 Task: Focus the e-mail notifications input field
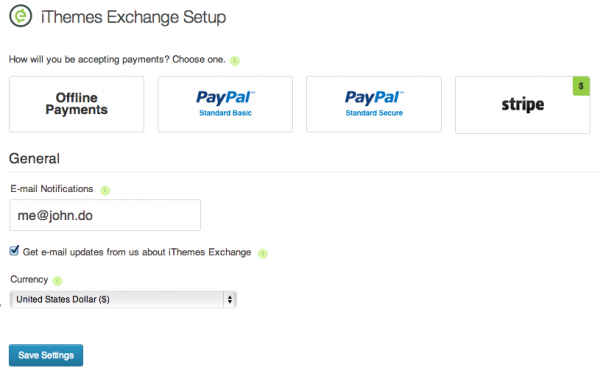point(105,215)
